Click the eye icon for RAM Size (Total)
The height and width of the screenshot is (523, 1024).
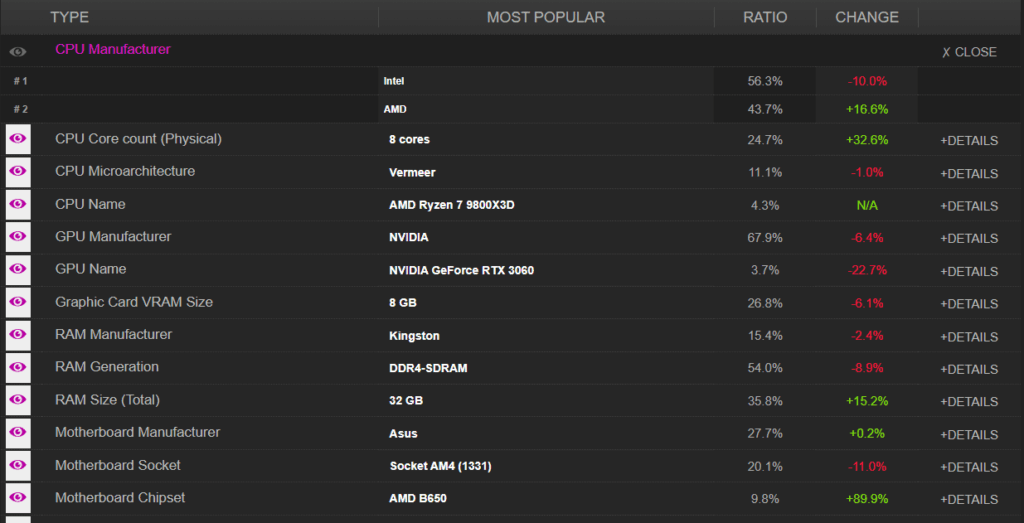point(18,400)
